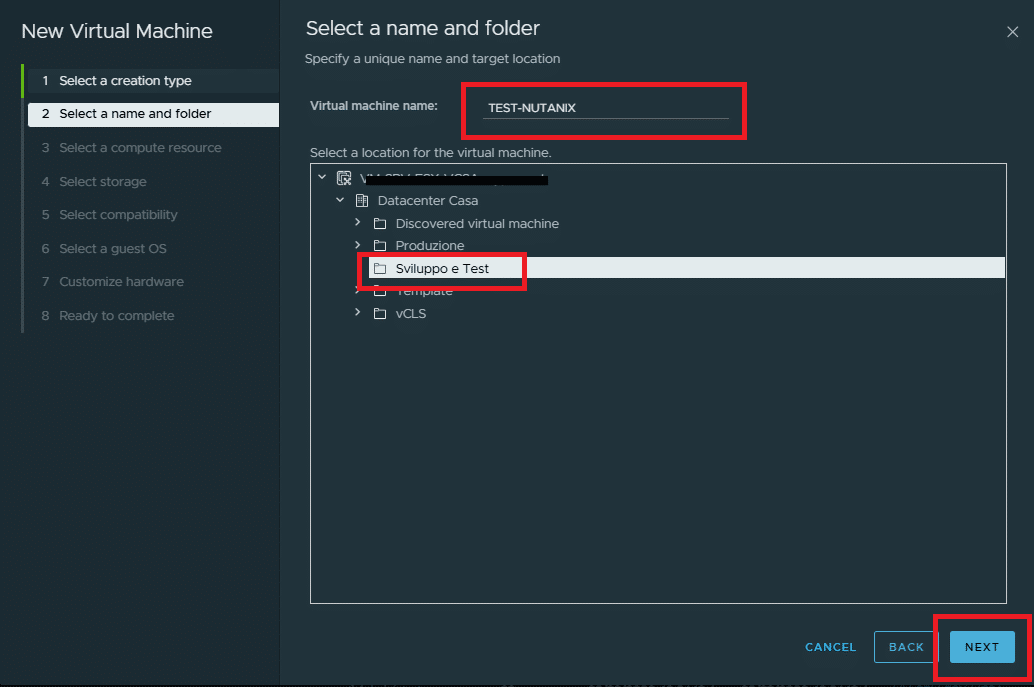Select the Produzione folder label
Image resolution: width=1034 pixels, height=687 pixels.
pyautogui.click(x=429, y=245)
